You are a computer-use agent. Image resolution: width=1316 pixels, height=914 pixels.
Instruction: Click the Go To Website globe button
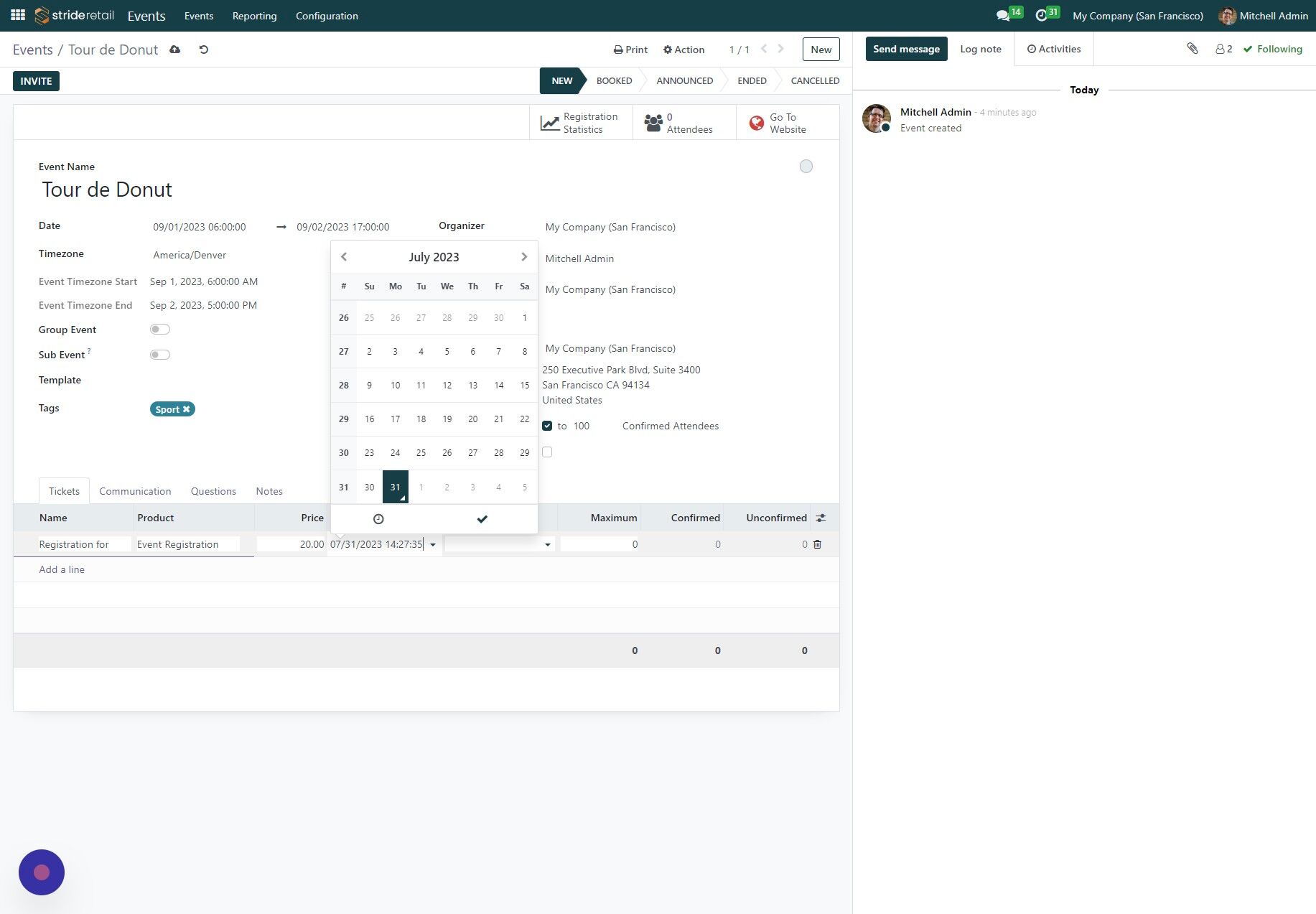788,123
